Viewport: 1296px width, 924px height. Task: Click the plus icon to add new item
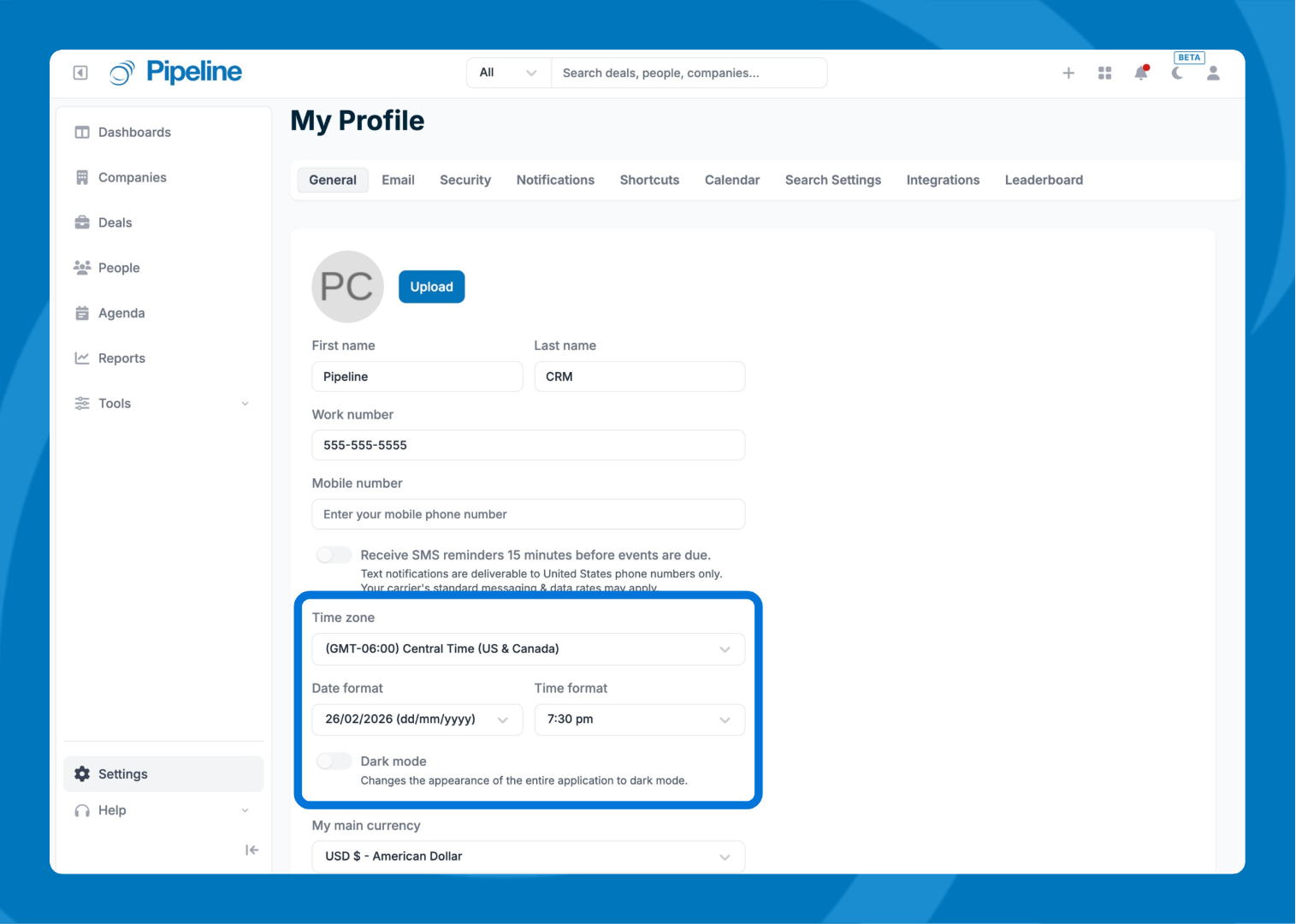click(1068, 74)
